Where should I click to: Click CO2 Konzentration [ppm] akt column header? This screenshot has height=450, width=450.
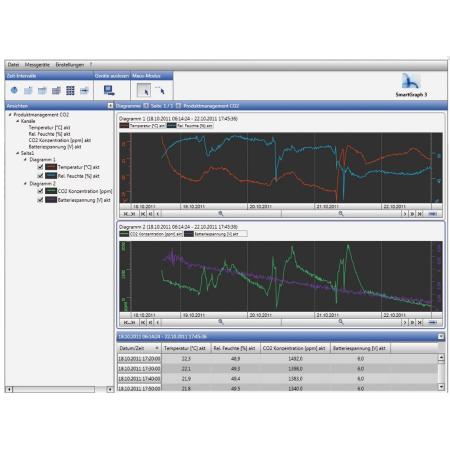tap(294, 348)
